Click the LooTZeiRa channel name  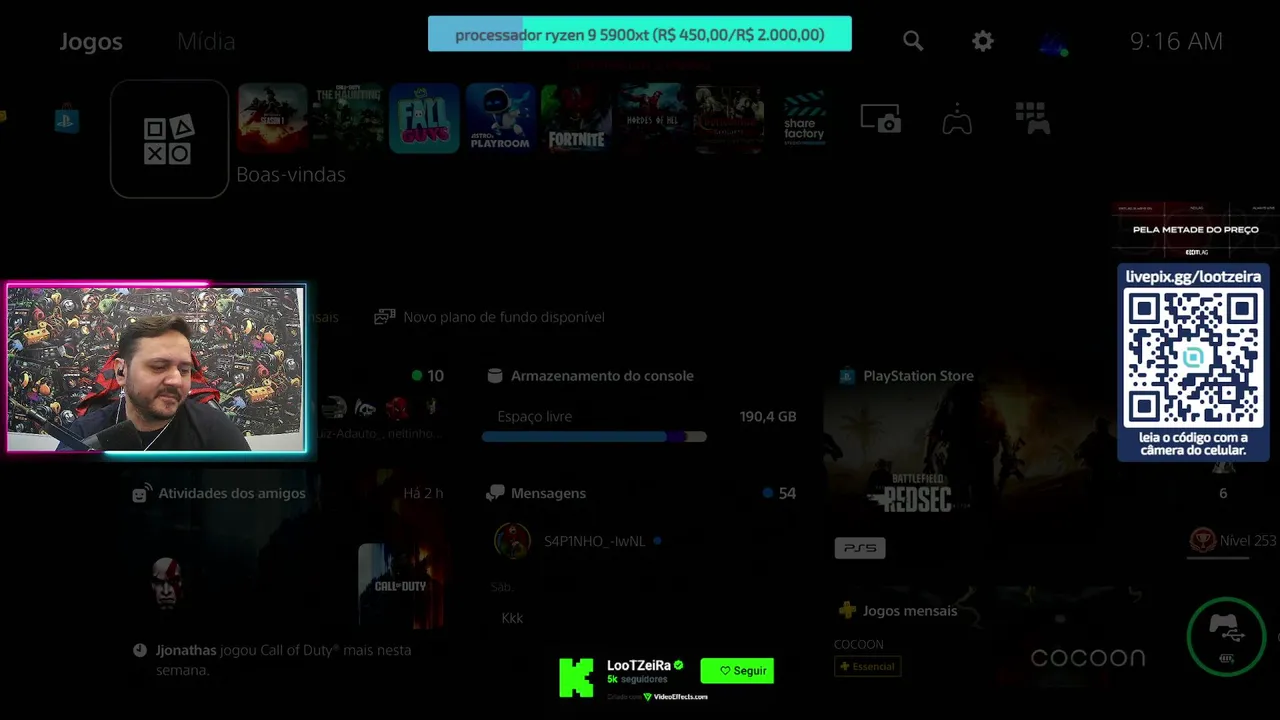point(639,665)
